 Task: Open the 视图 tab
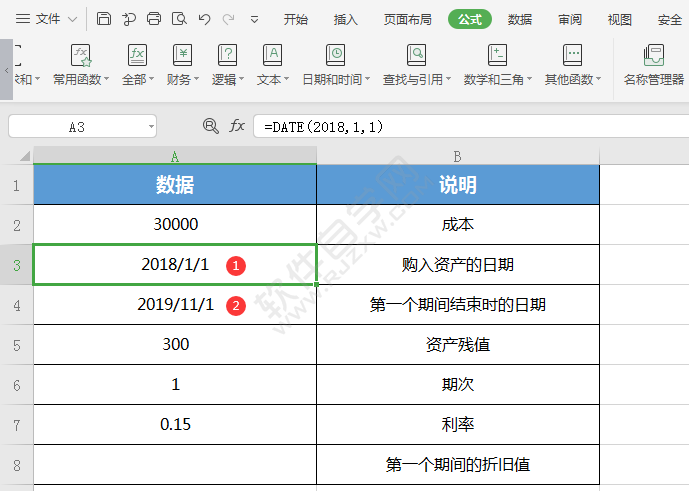[x=620, y=19]
